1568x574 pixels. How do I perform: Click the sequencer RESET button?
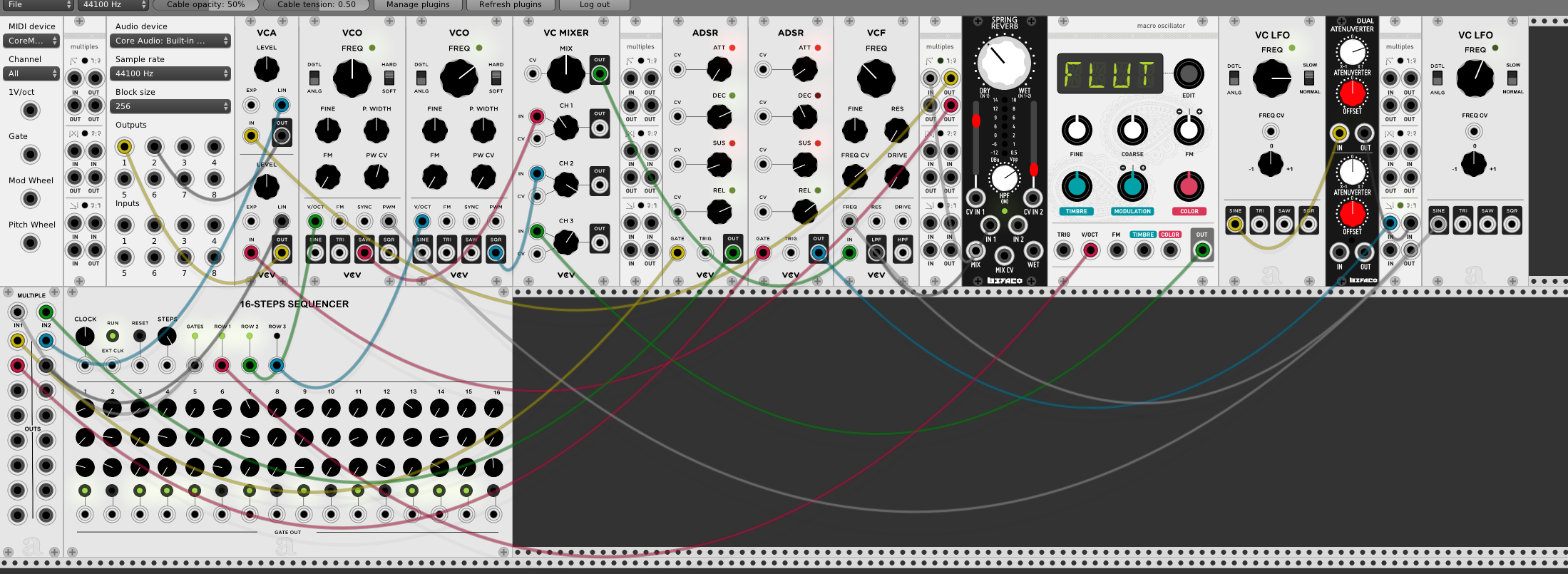(x=140, y=336)
